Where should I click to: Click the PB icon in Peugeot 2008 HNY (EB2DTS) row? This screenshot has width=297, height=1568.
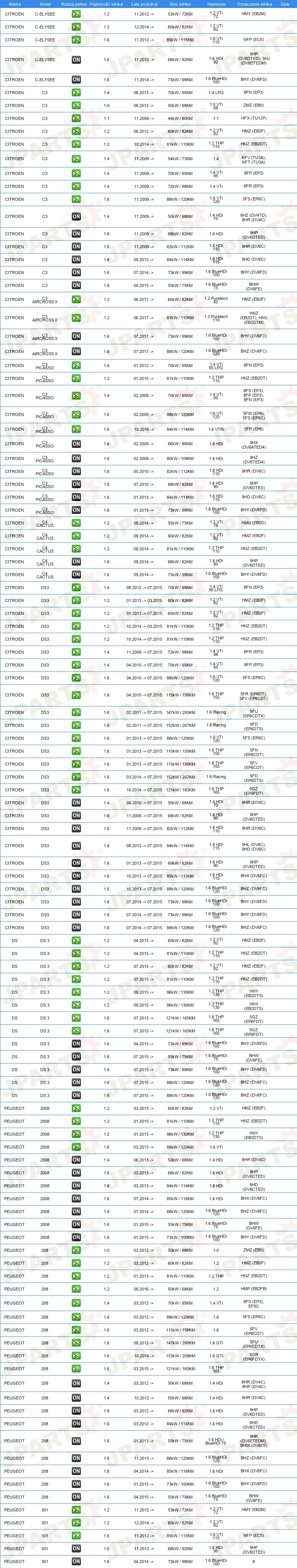tap(76, 1135)
